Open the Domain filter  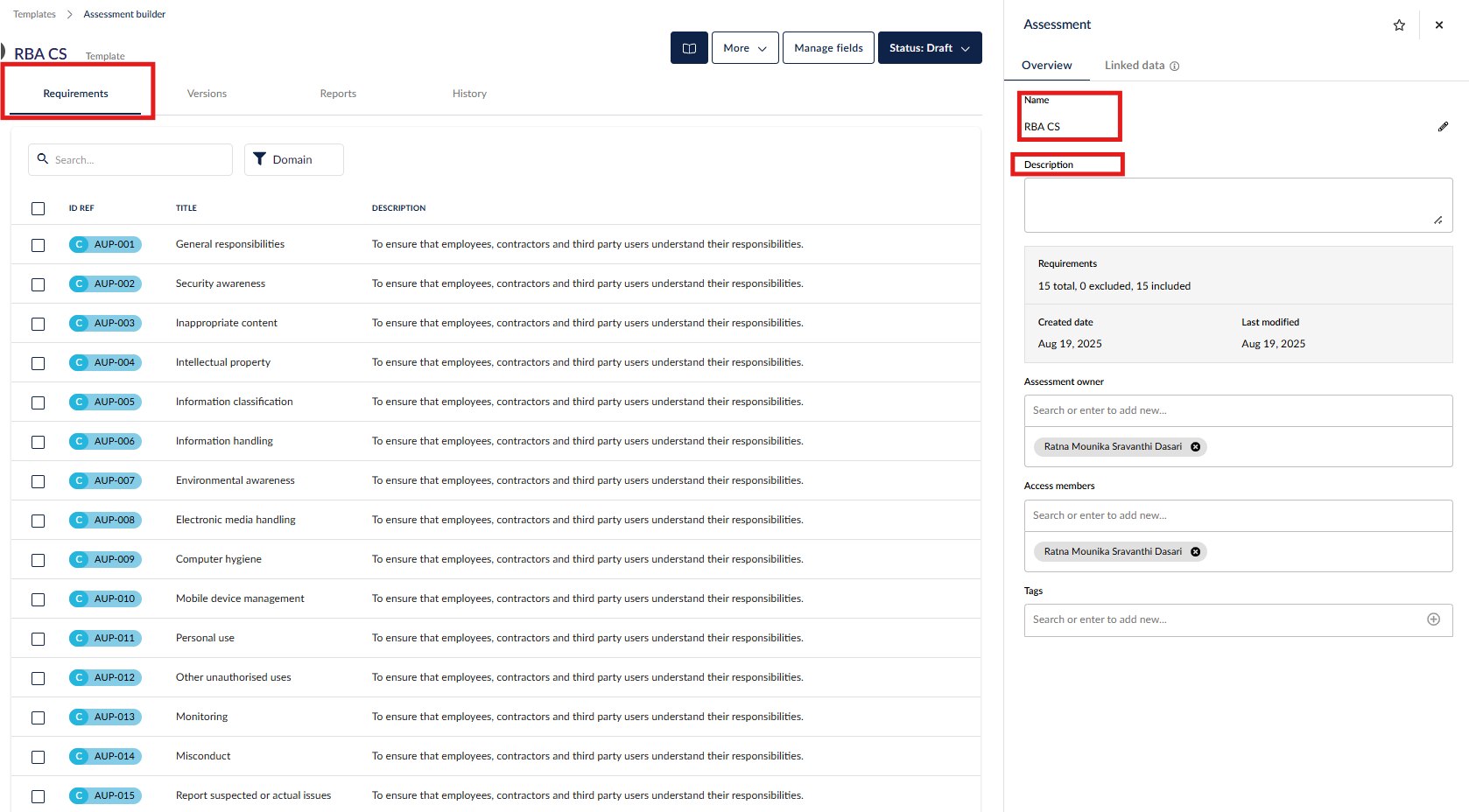point(293,159)
